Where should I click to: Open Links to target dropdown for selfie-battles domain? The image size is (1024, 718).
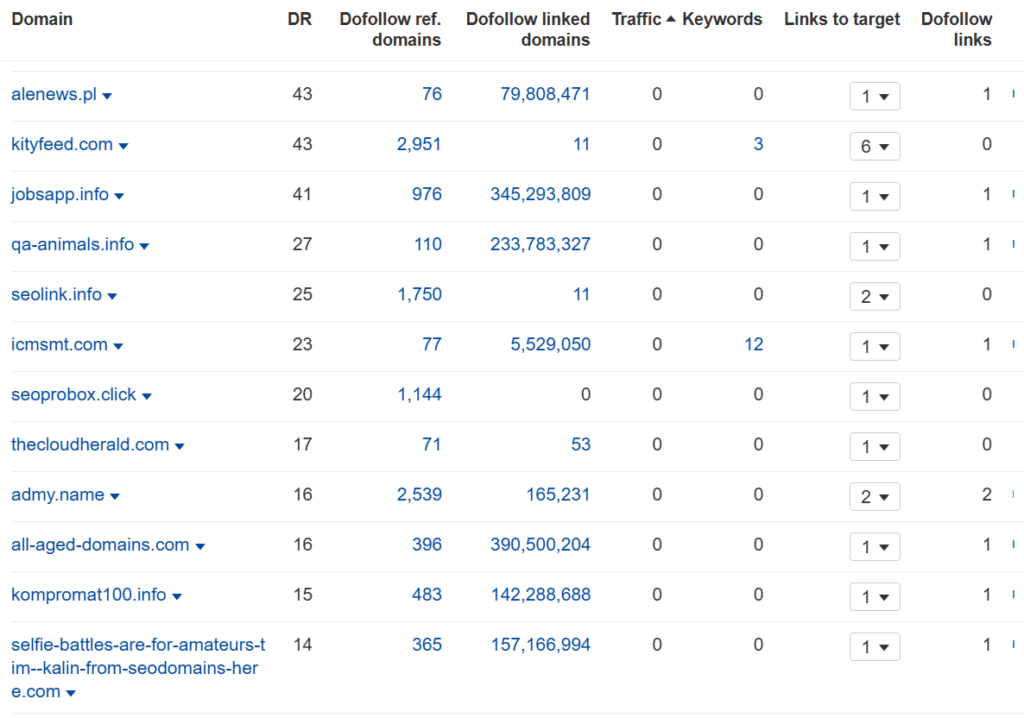pyautogui.click(x=874, y=647)
